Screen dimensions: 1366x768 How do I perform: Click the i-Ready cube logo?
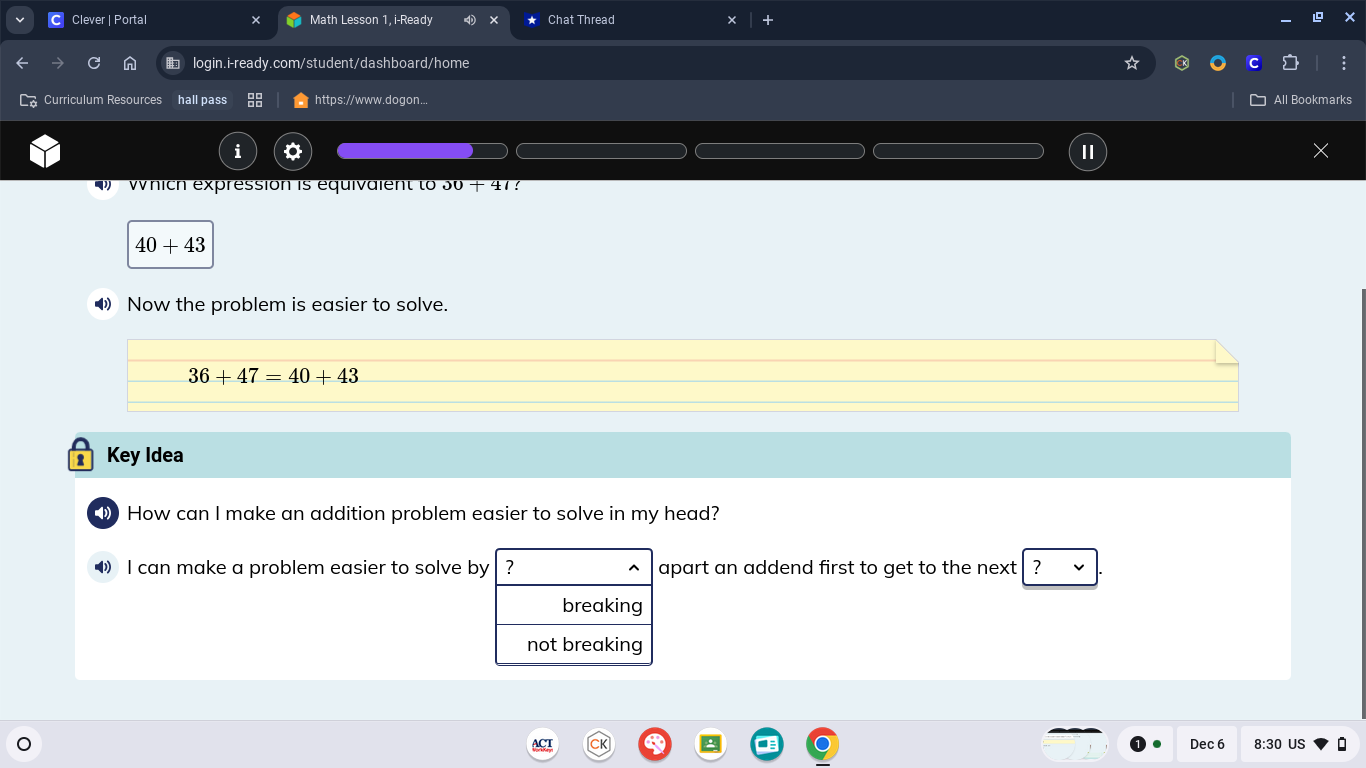[45, 151]
